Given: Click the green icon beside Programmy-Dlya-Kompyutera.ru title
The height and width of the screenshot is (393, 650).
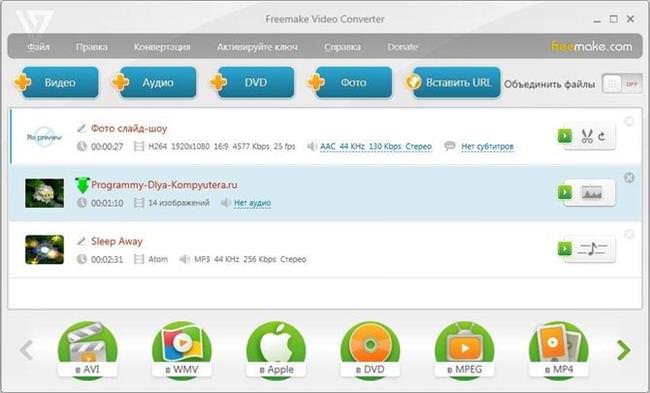Looking at the screenshot, I should (x=82, y=185).
